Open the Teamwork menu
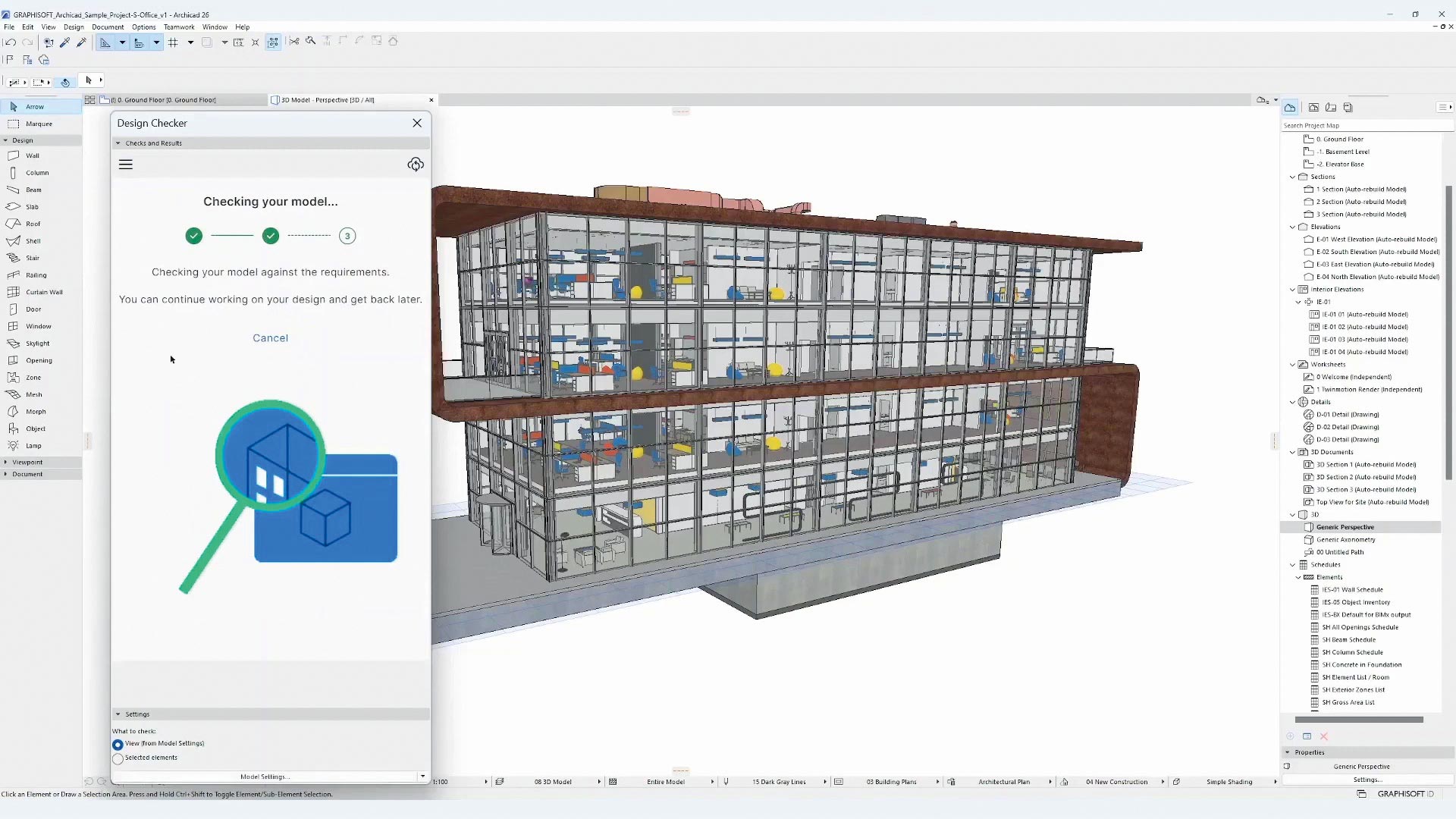 (179, 27)
